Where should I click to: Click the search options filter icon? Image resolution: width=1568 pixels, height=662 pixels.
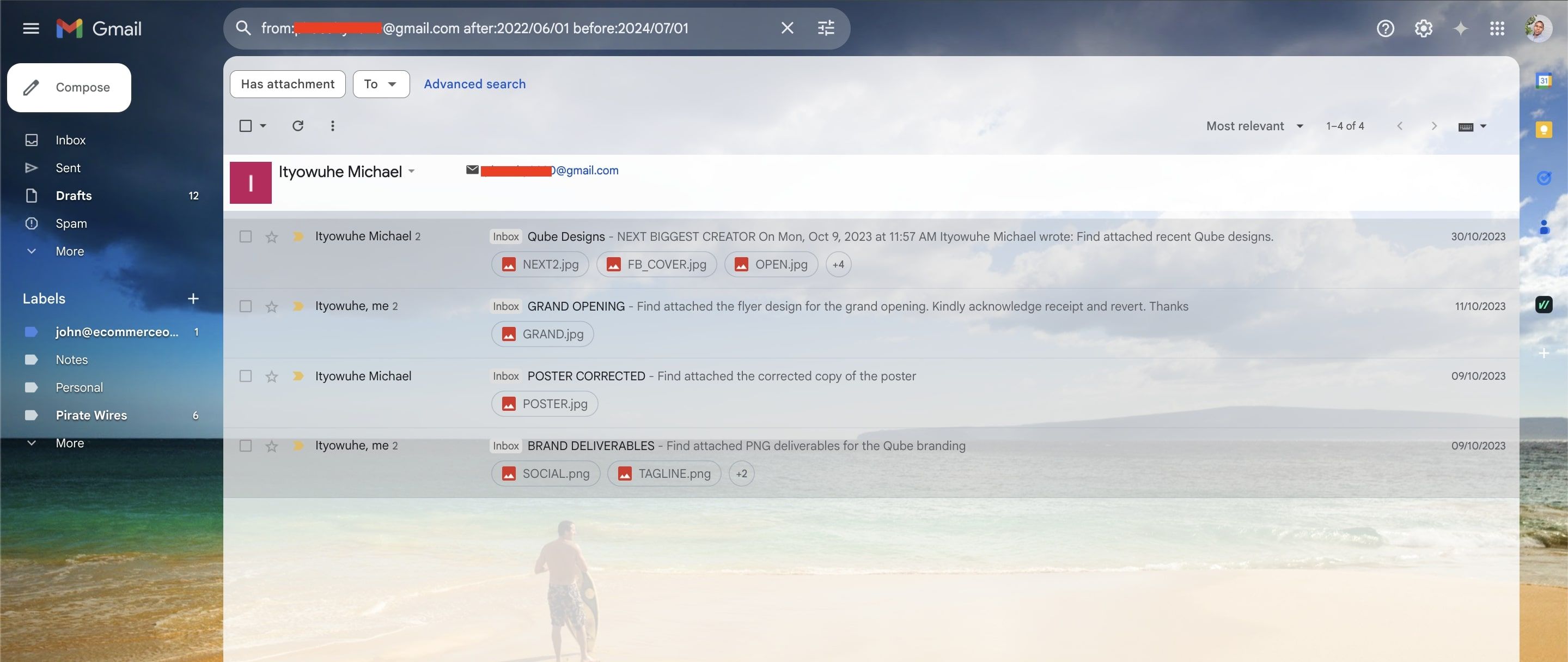tap(825, 28)
